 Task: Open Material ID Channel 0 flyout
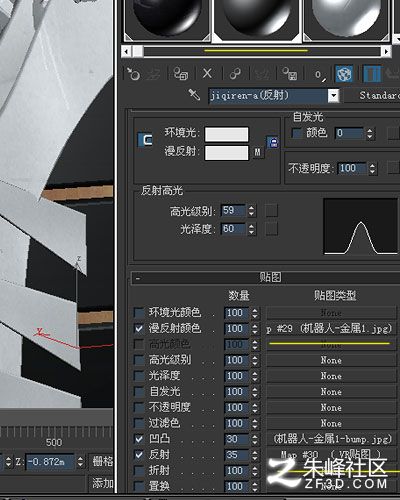(x=320, y=75)
